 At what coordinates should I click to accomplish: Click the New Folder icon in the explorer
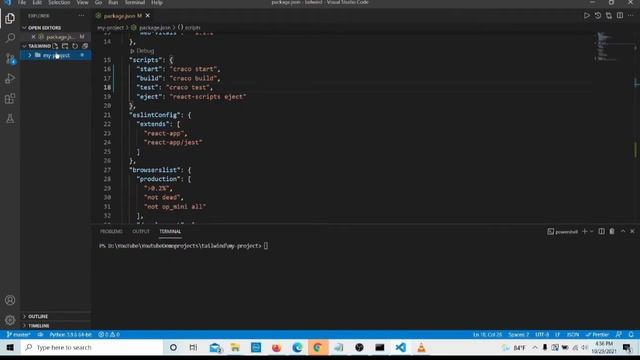pos(65,46)
